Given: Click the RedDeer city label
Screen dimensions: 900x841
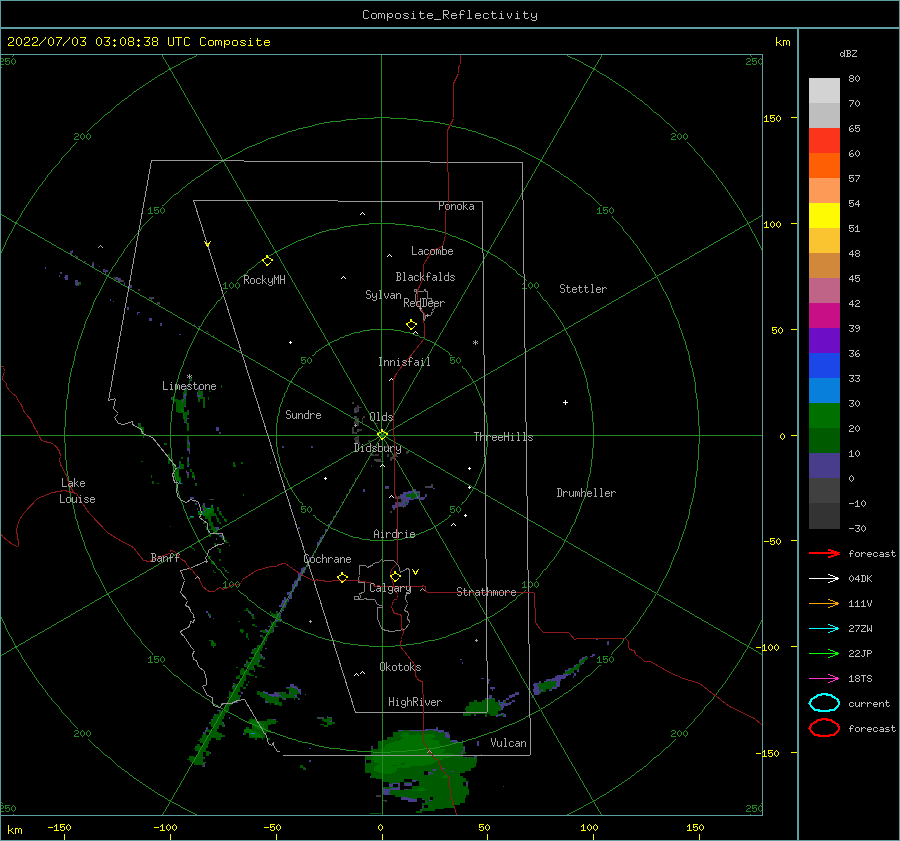Looking at the screenshot, I should tap(424, 303).
